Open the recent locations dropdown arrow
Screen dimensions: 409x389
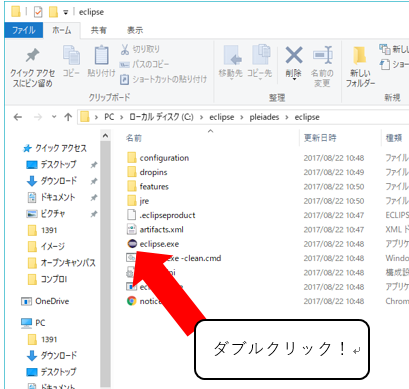pyautogui.click(x=54, y=117)
